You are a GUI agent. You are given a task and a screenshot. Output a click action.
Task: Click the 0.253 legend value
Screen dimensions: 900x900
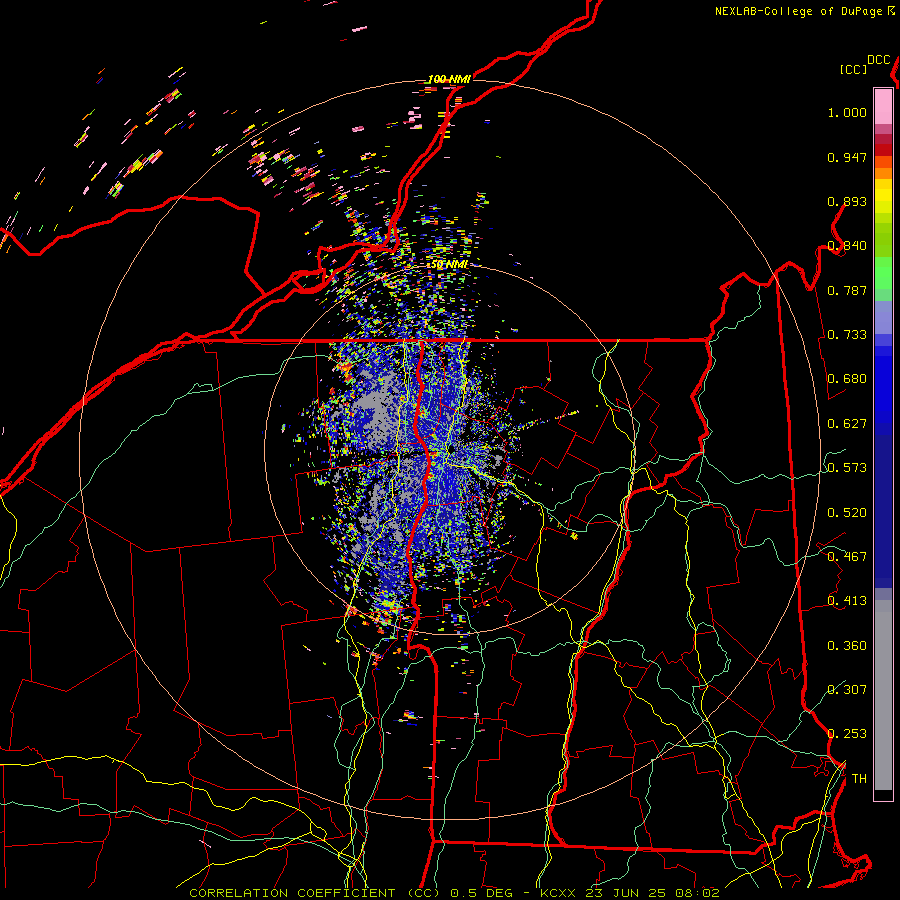tap(847, 734)
